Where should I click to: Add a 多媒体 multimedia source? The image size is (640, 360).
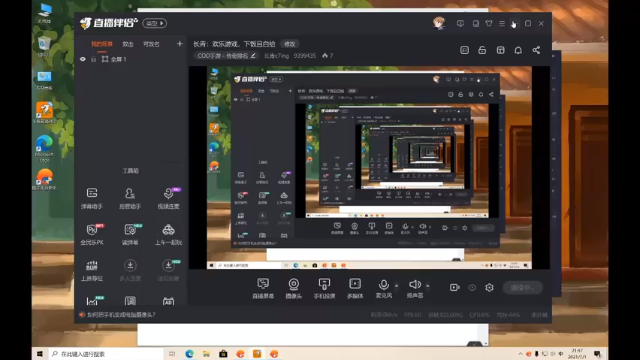point(355,288)
